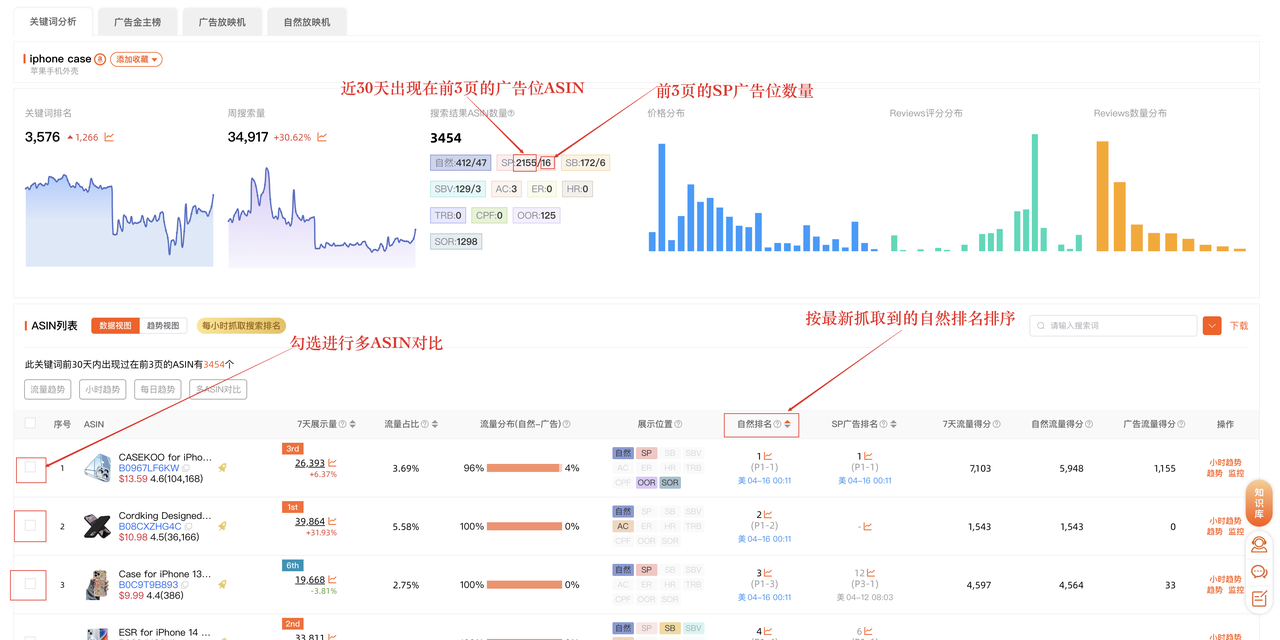The width and height of the screenshot is (1280, 640).
Task: Open the CASEKOO product thumbnail
Action: click(98, 468)
